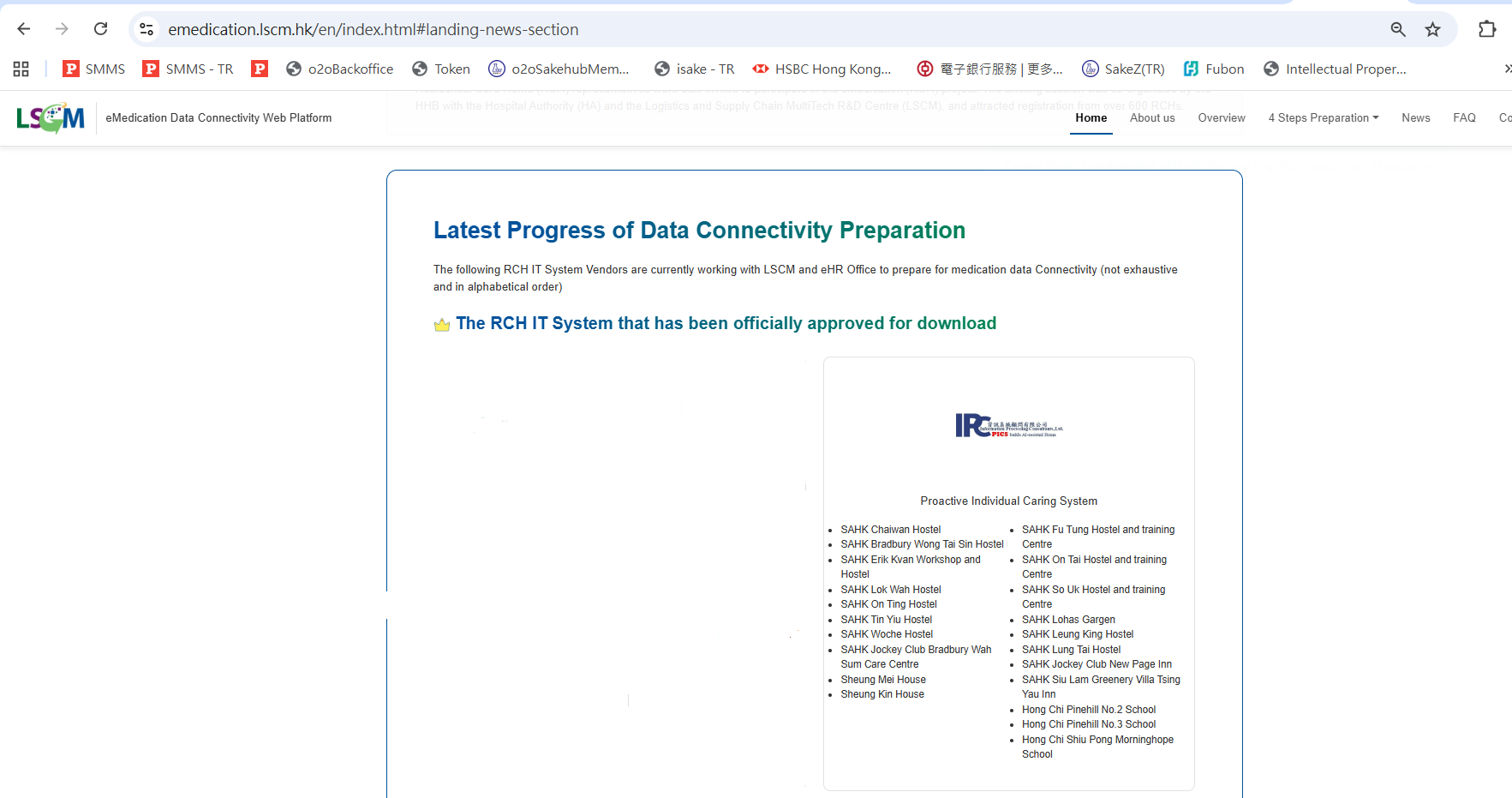
Task: Bookmark this page with star icon
Action: pyautogui.click(x=1432, y=29)
